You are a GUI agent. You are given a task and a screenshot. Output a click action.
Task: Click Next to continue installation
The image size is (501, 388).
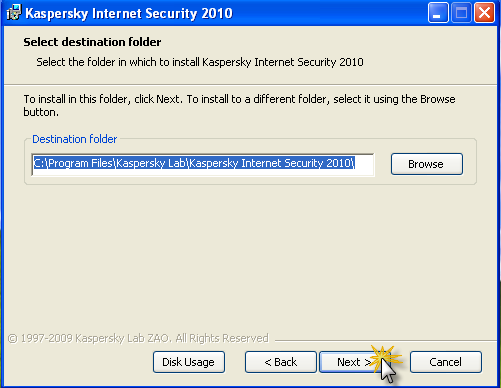(x=354, y=362)
